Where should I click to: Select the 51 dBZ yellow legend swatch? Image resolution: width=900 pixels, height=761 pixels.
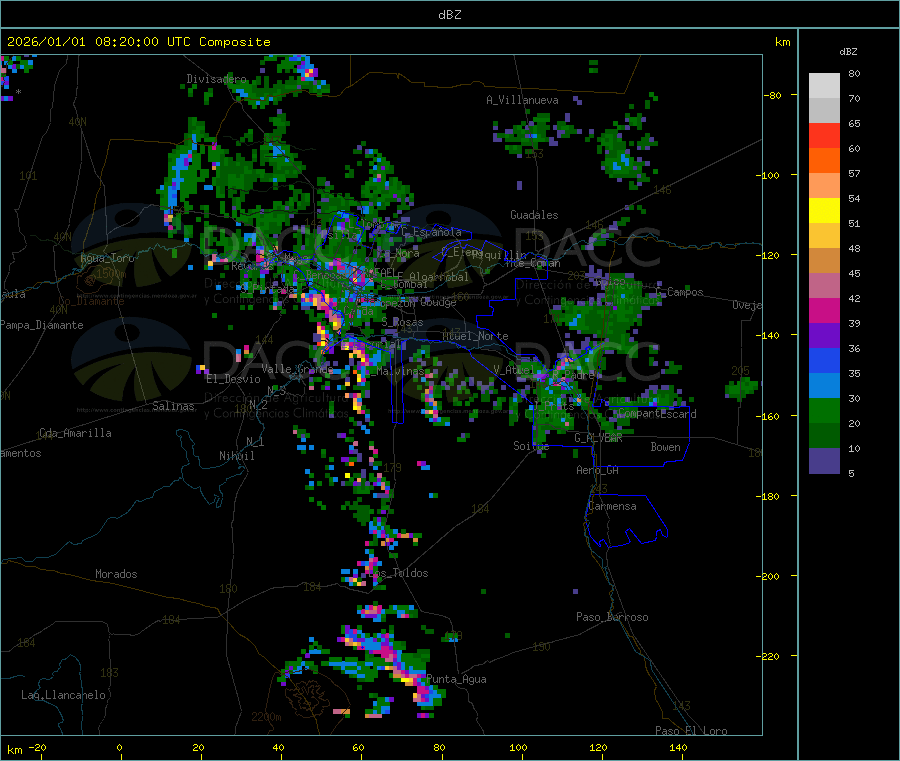pyautogui.click(x=824, y=211)
